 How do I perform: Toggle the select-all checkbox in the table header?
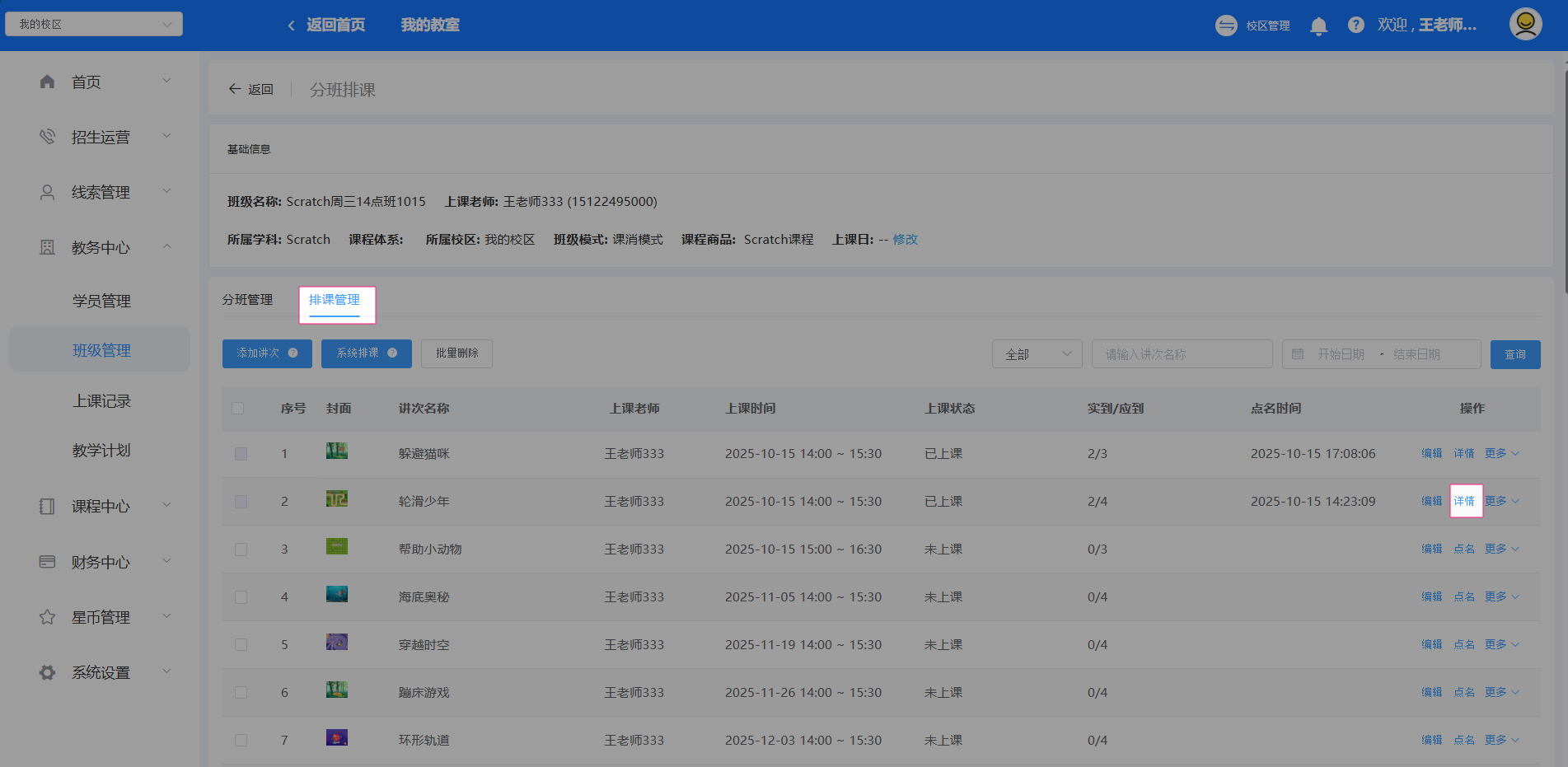point(238,409)
